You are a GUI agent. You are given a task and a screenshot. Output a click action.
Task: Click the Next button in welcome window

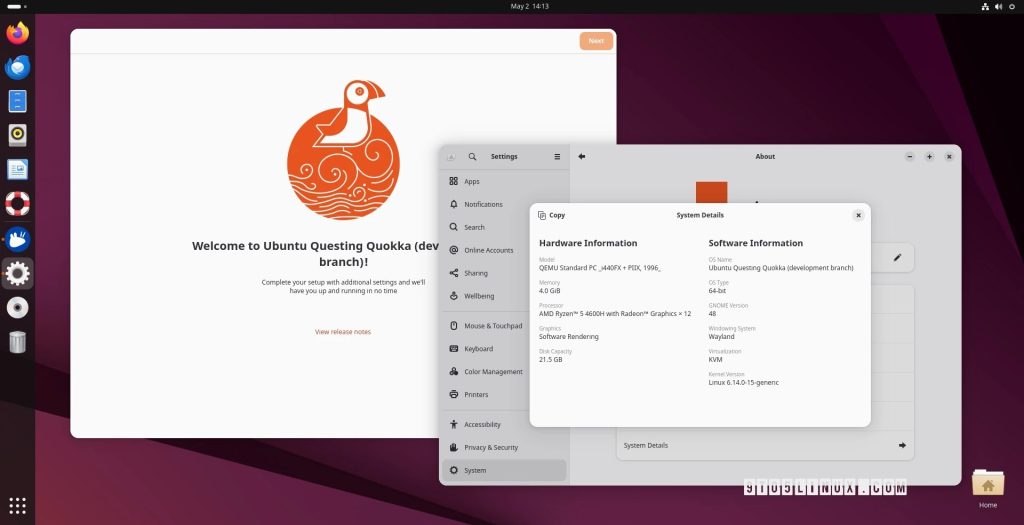[x=596, y=41]
